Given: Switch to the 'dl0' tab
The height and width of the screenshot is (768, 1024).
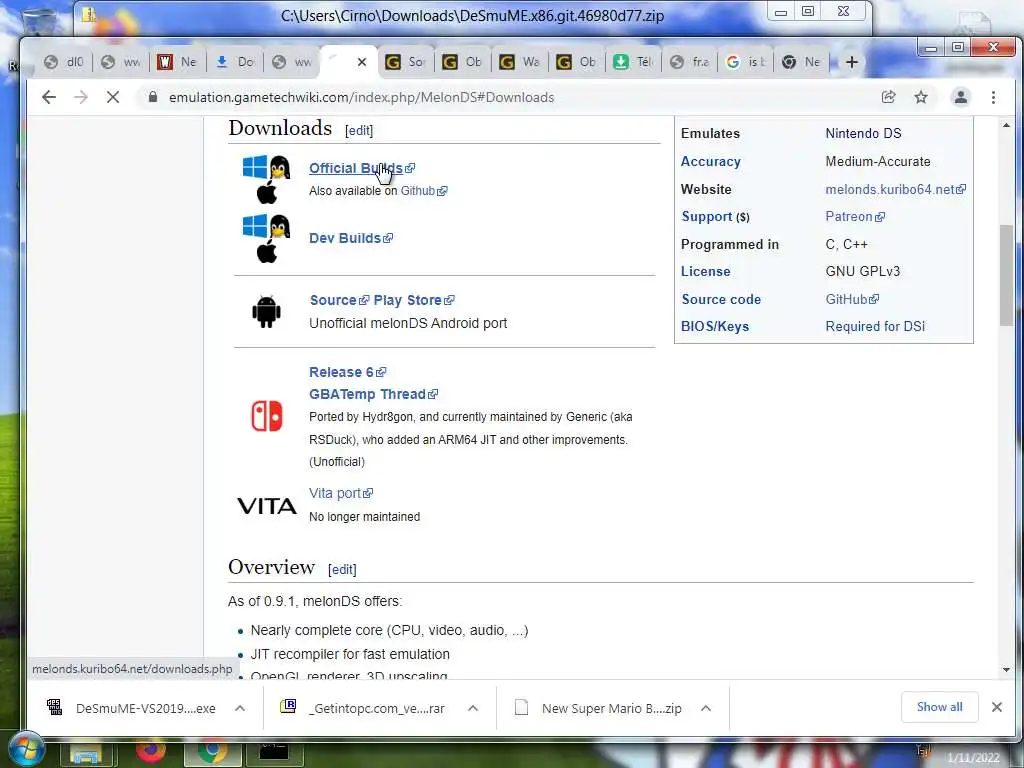Looking at the screenshot, I should click(64, 62).
